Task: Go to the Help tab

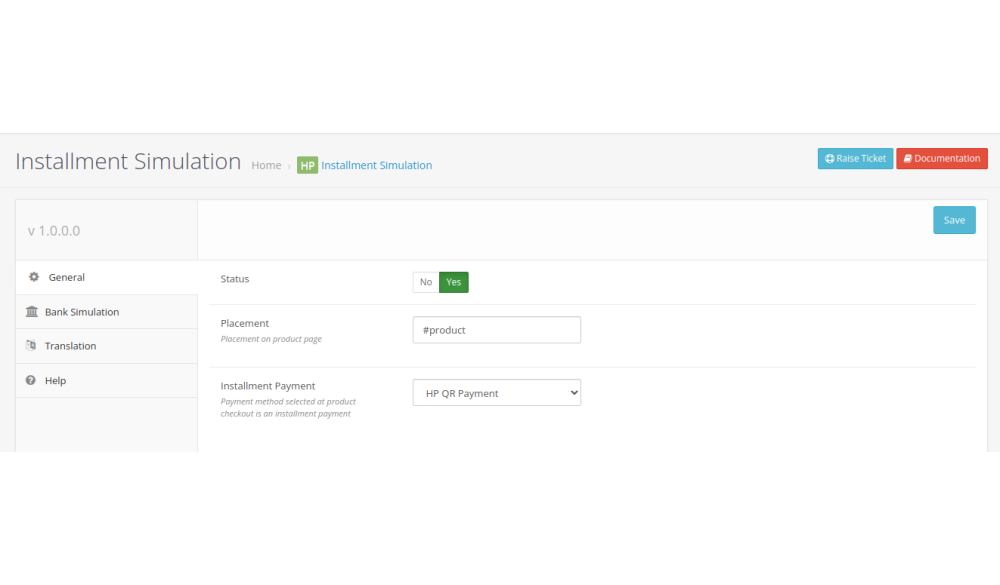Action: 56,381
